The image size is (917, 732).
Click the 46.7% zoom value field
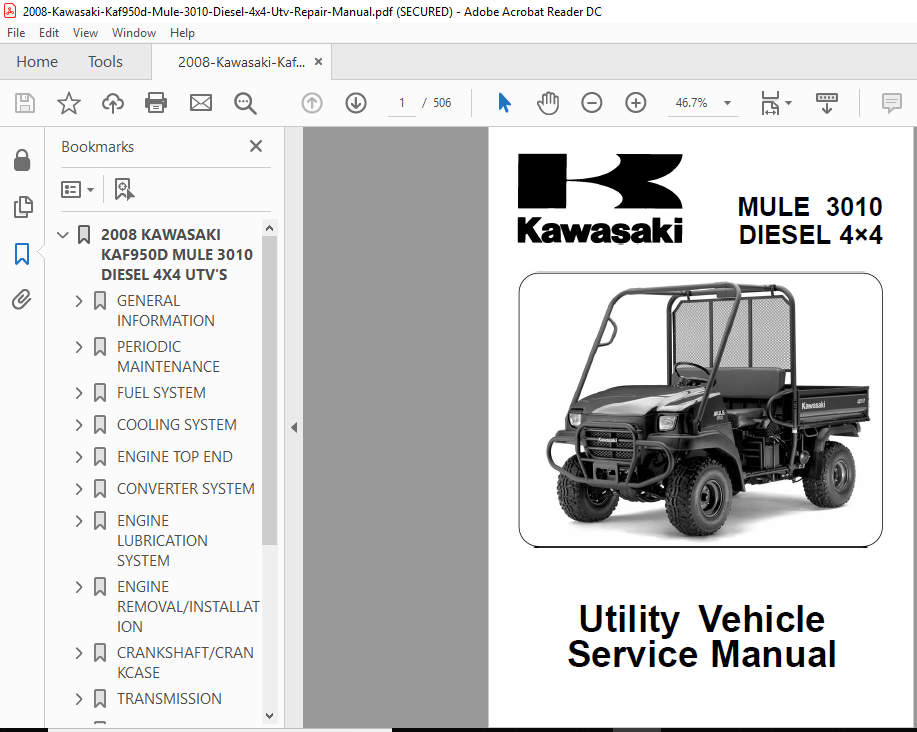pyautogui.click(x=691, y=103)
